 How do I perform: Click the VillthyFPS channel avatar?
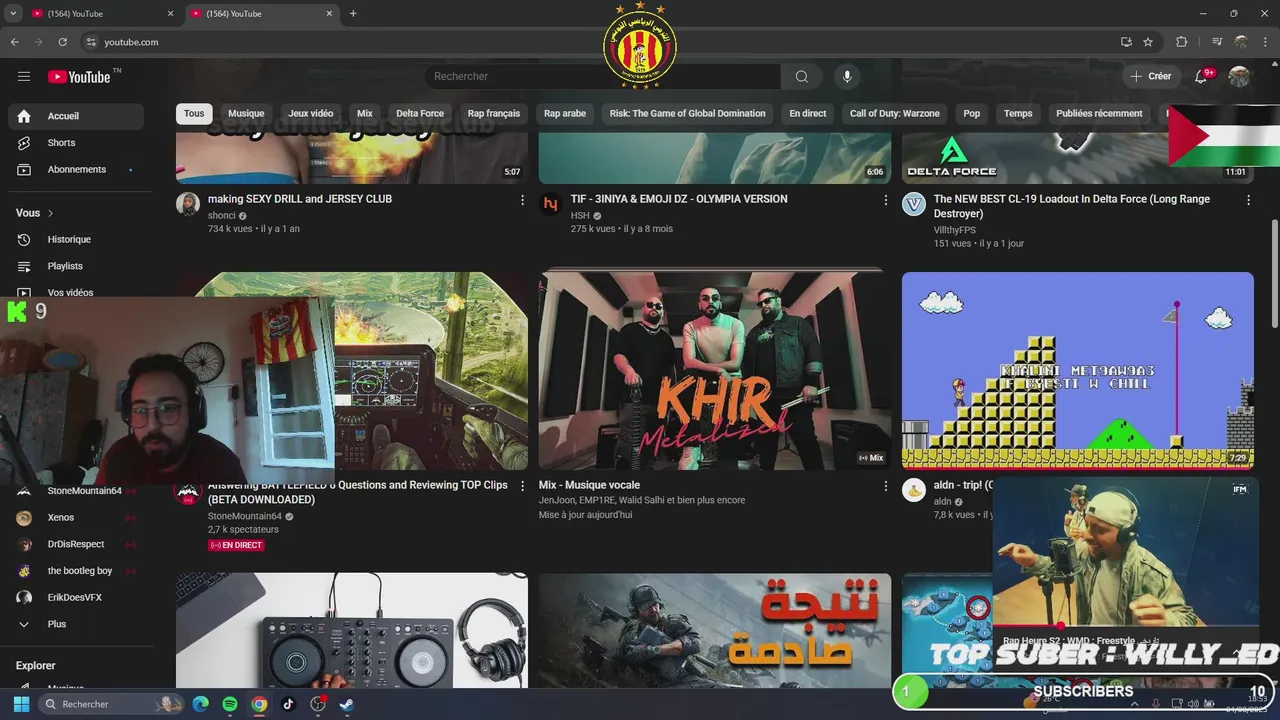pos(914,204)
